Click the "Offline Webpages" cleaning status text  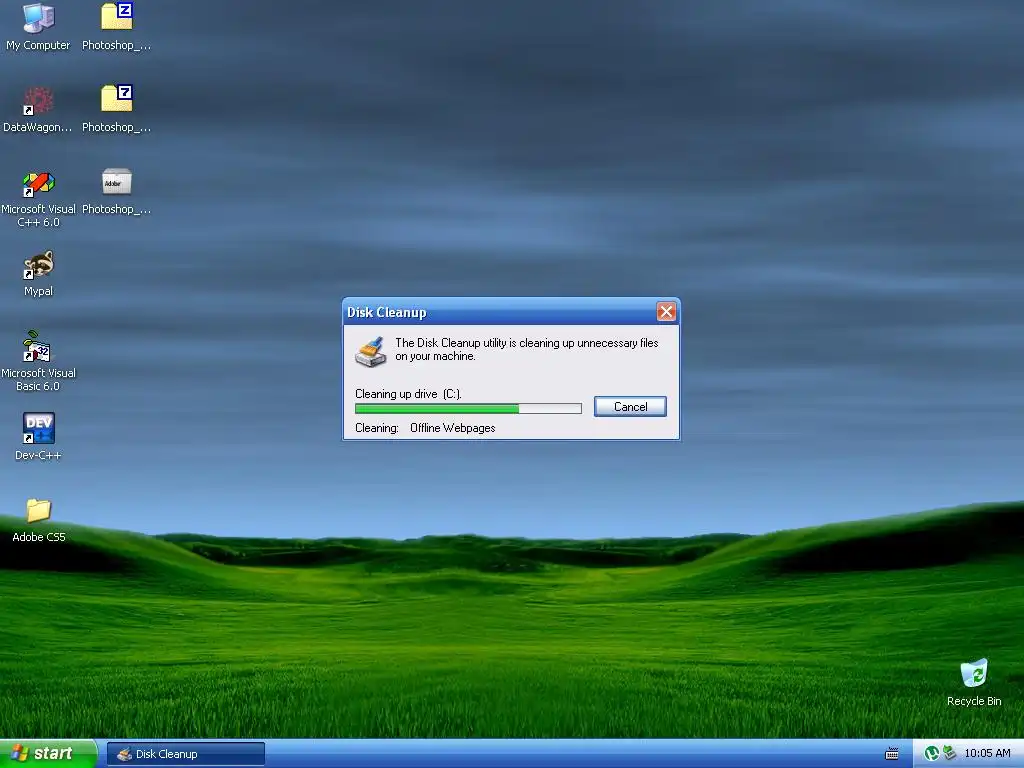[x=453, y=428]
